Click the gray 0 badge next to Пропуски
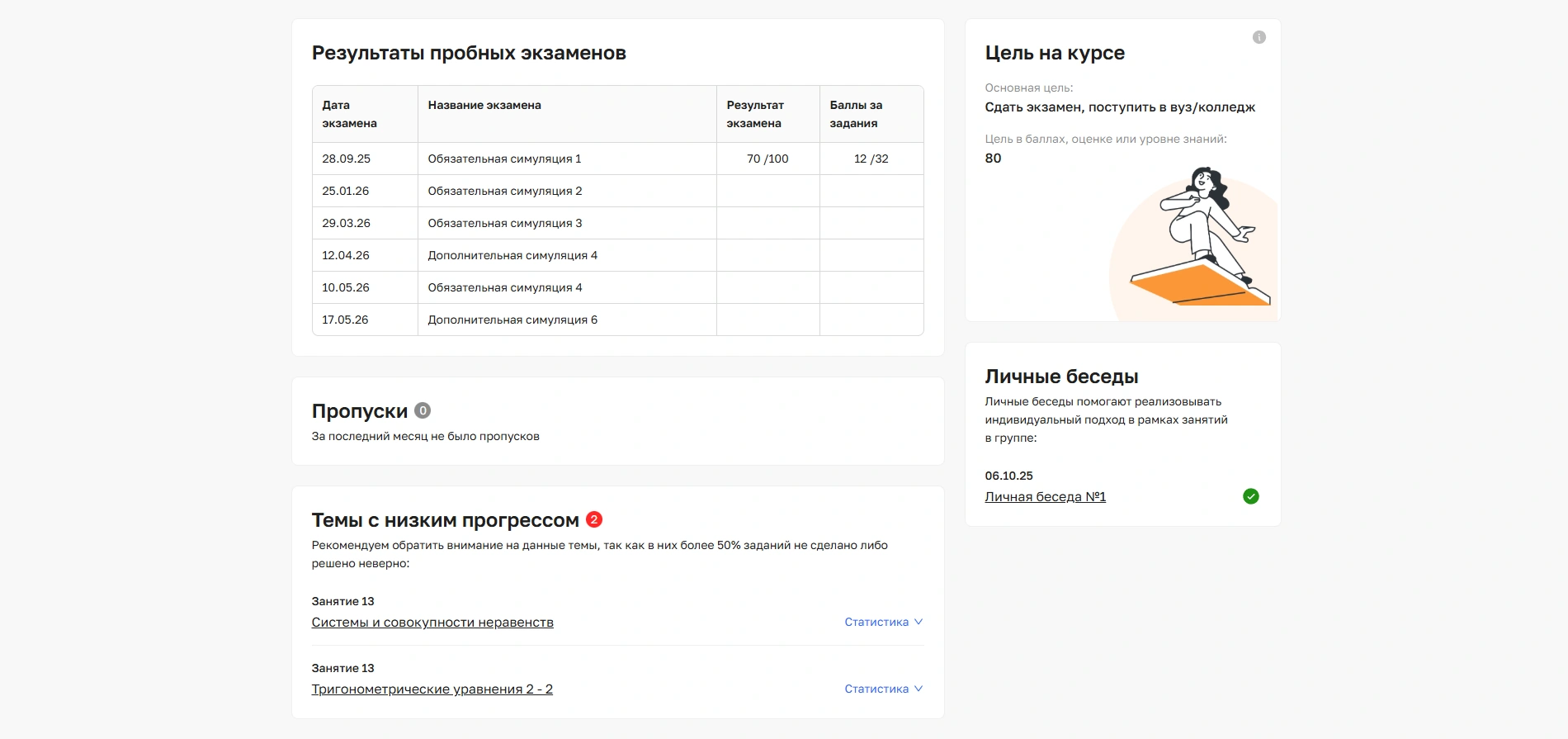Image resolution: width=1568 pixels, height=739 pixels. pyautogui.click(x=423, y=410)
